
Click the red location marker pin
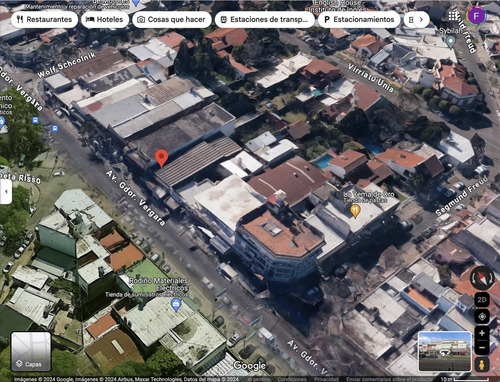point(161,158)
